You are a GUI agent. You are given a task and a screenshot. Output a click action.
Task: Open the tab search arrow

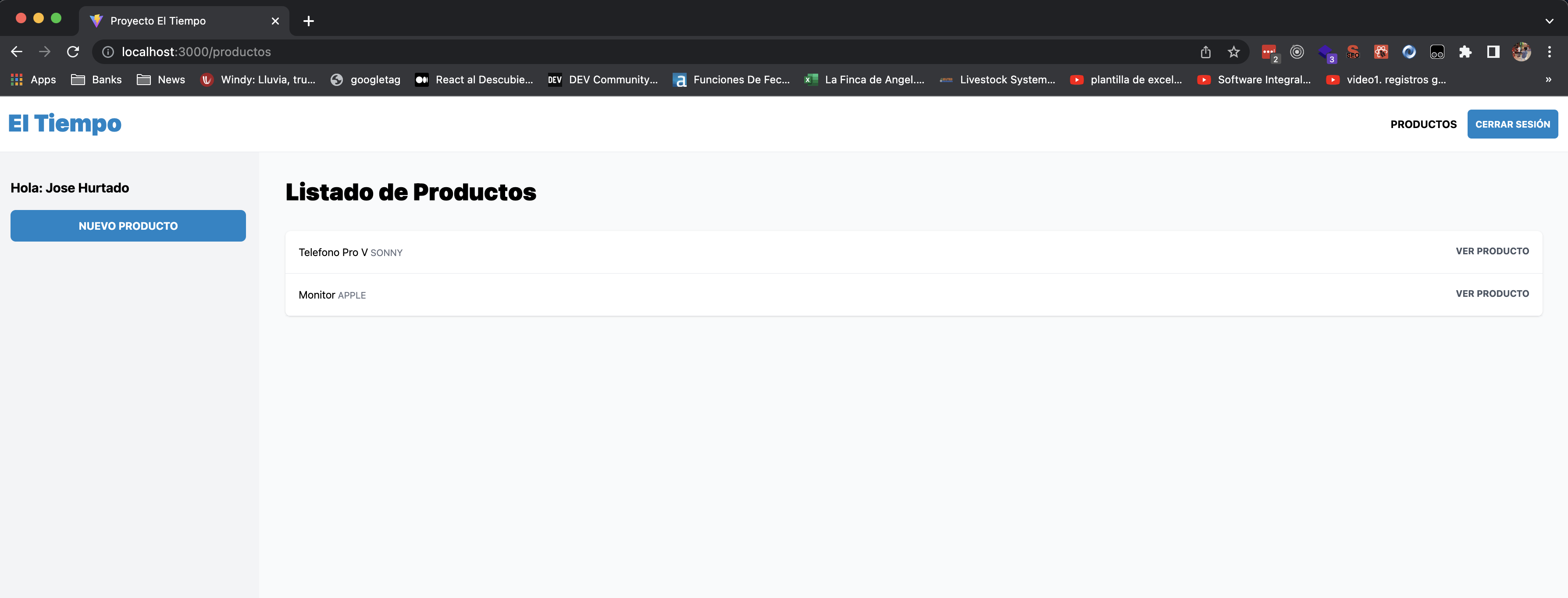tap(1549, 21)
